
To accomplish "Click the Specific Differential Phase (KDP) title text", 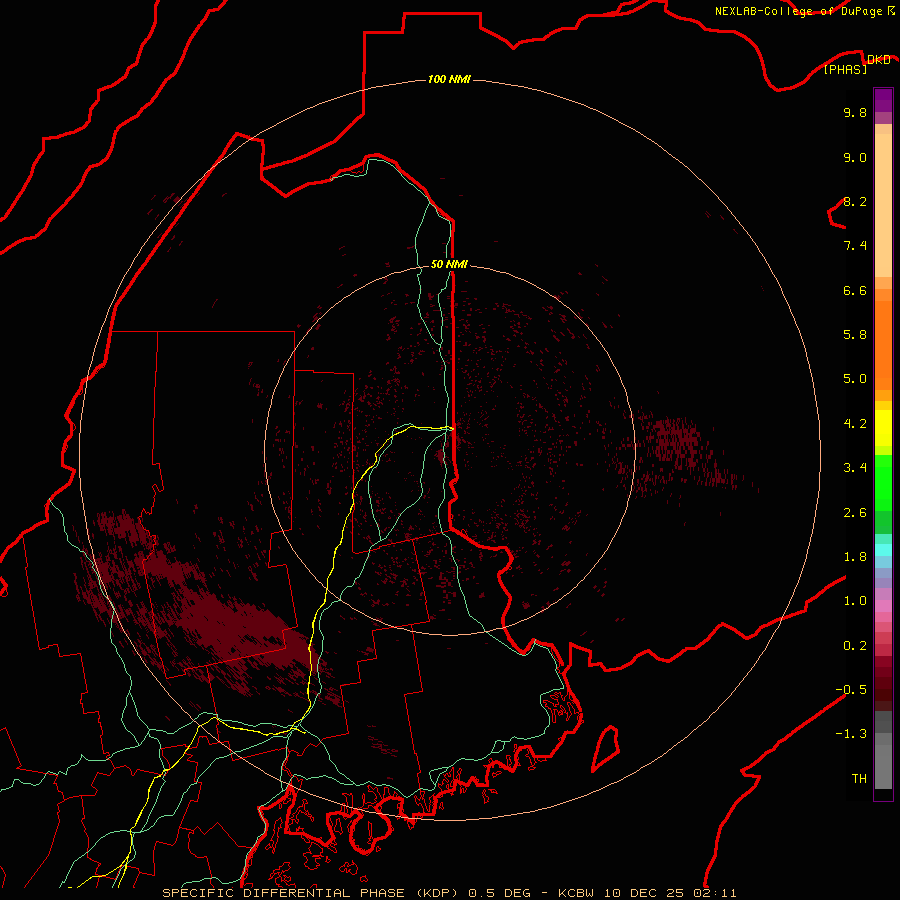I will 311,893.
